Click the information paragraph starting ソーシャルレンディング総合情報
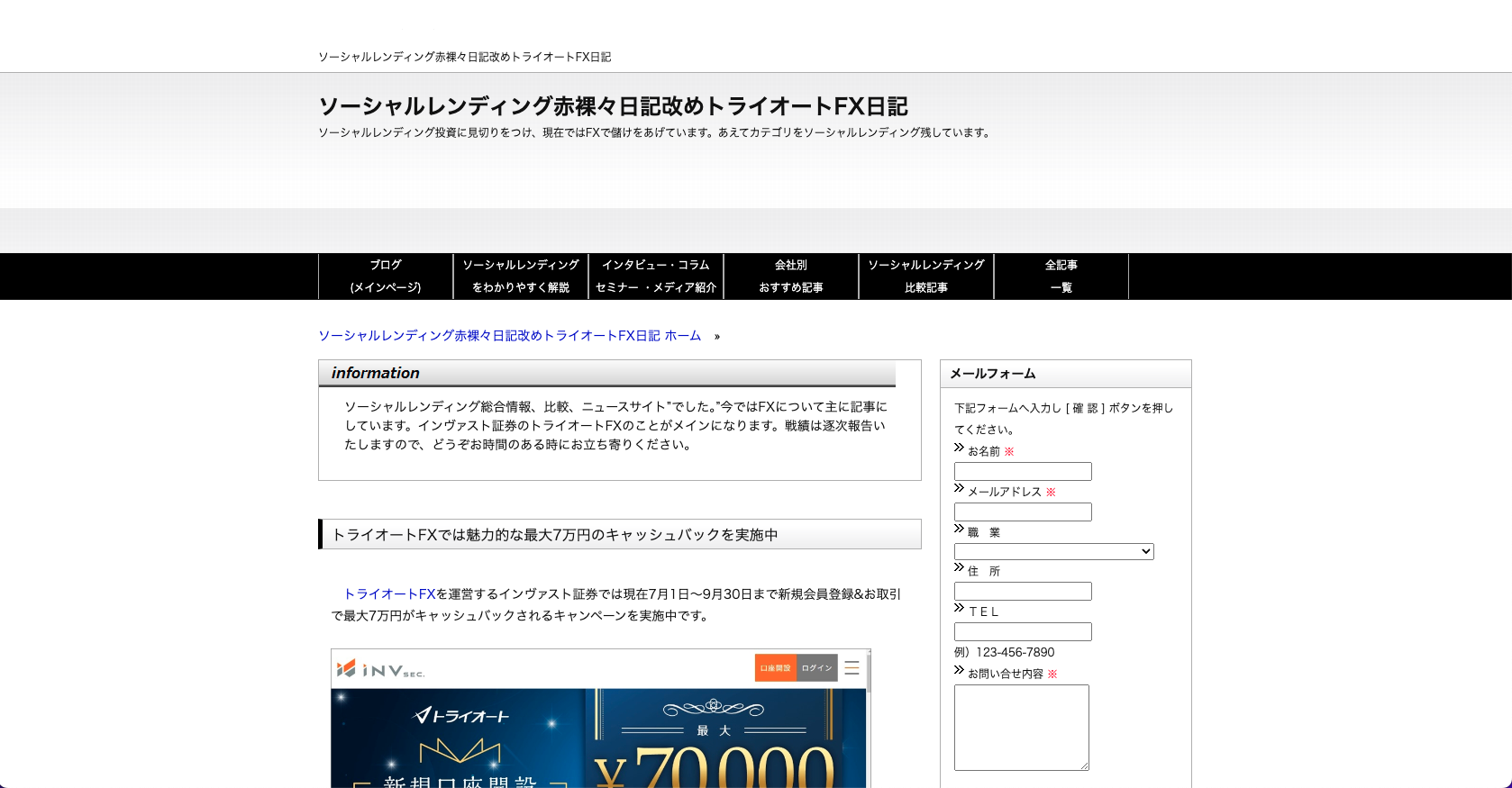Screen dimensions: 1512x788 point(615,426)
